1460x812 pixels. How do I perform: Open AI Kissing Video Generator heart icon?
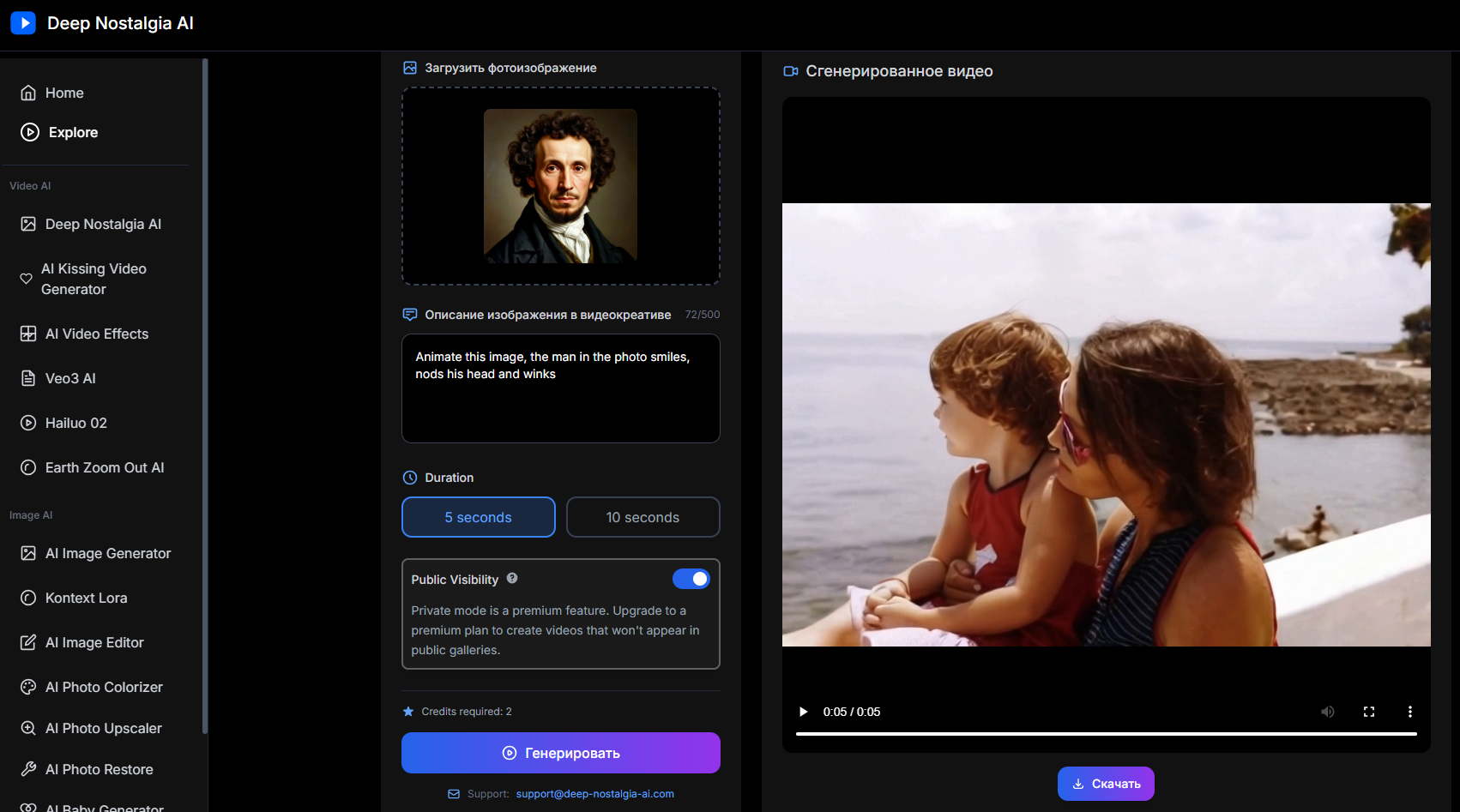tap(27, 279)
